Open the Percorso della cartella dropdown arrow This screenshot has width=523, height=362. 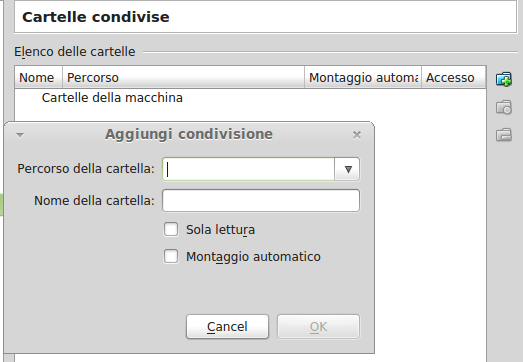tap(347, 169)
